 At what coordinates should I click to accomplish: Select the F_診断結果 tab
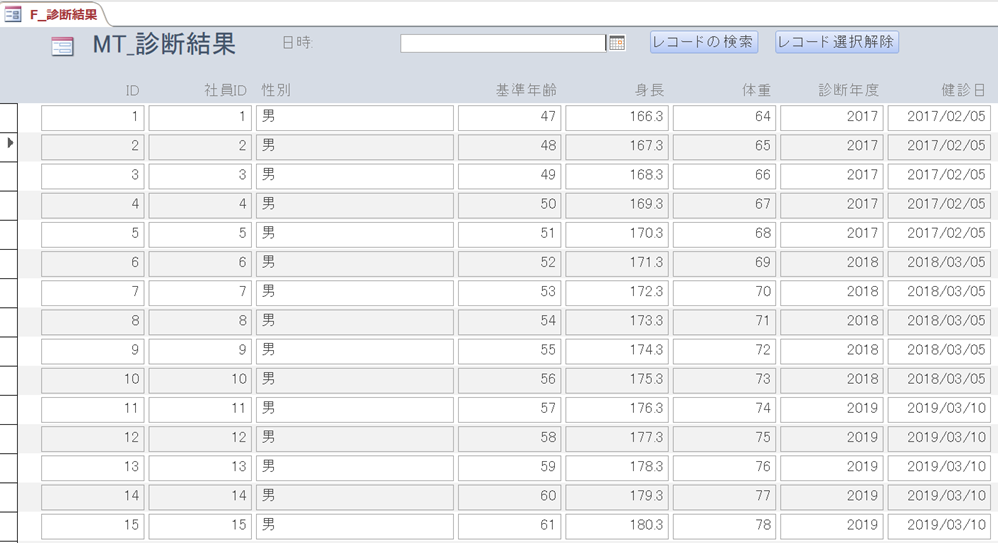(63, 15)
